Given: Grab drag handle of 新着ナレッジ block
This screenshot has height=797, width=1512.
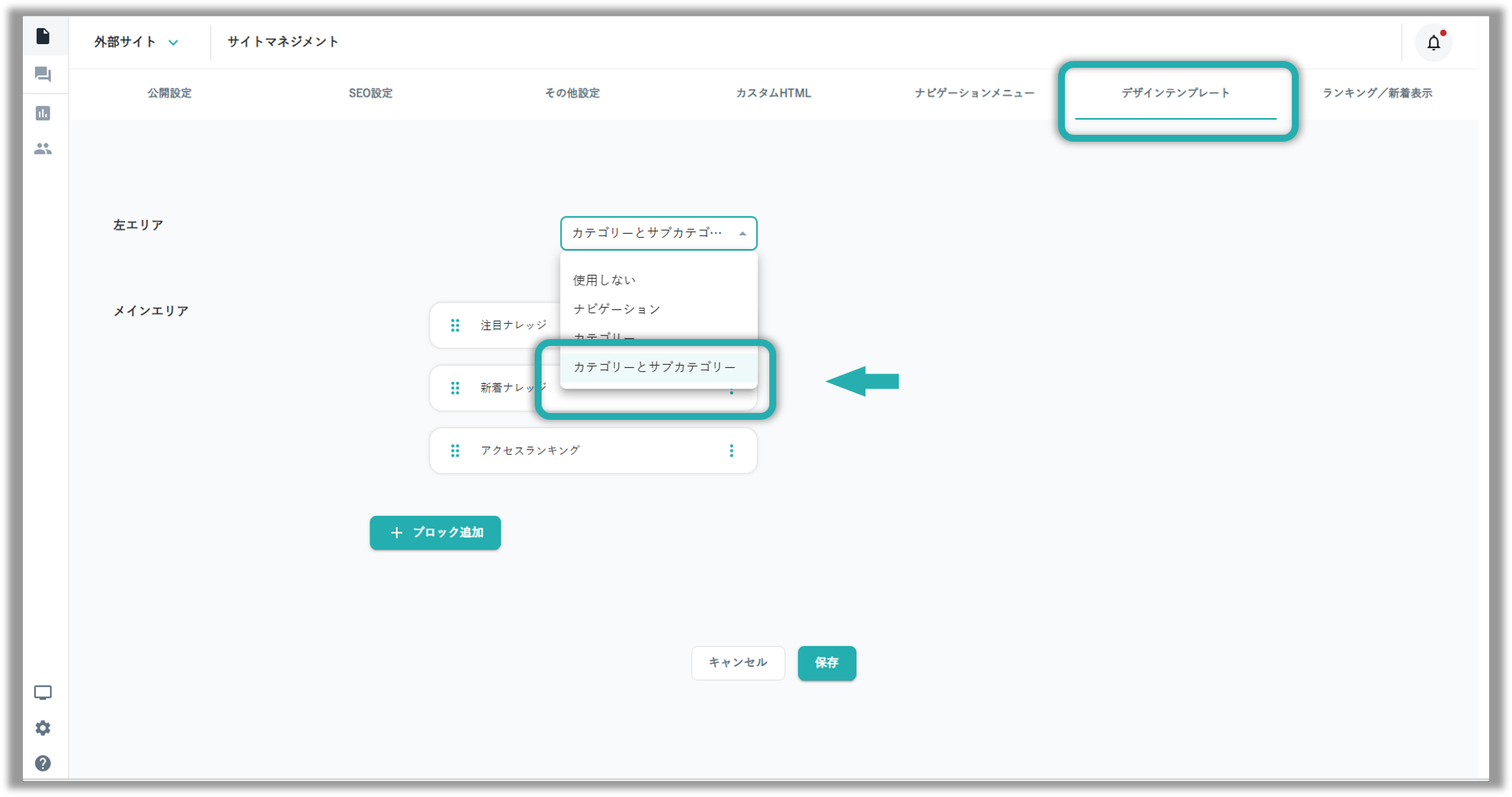Looking at the screenshot, I should 455,388.
